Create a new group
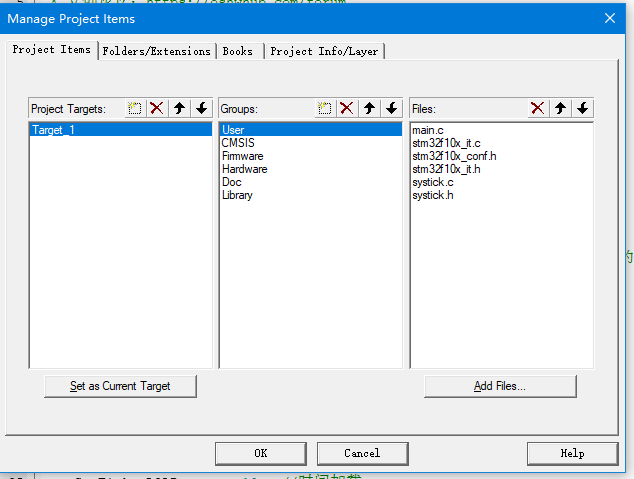The image size is (634, 479). point(325,108)
